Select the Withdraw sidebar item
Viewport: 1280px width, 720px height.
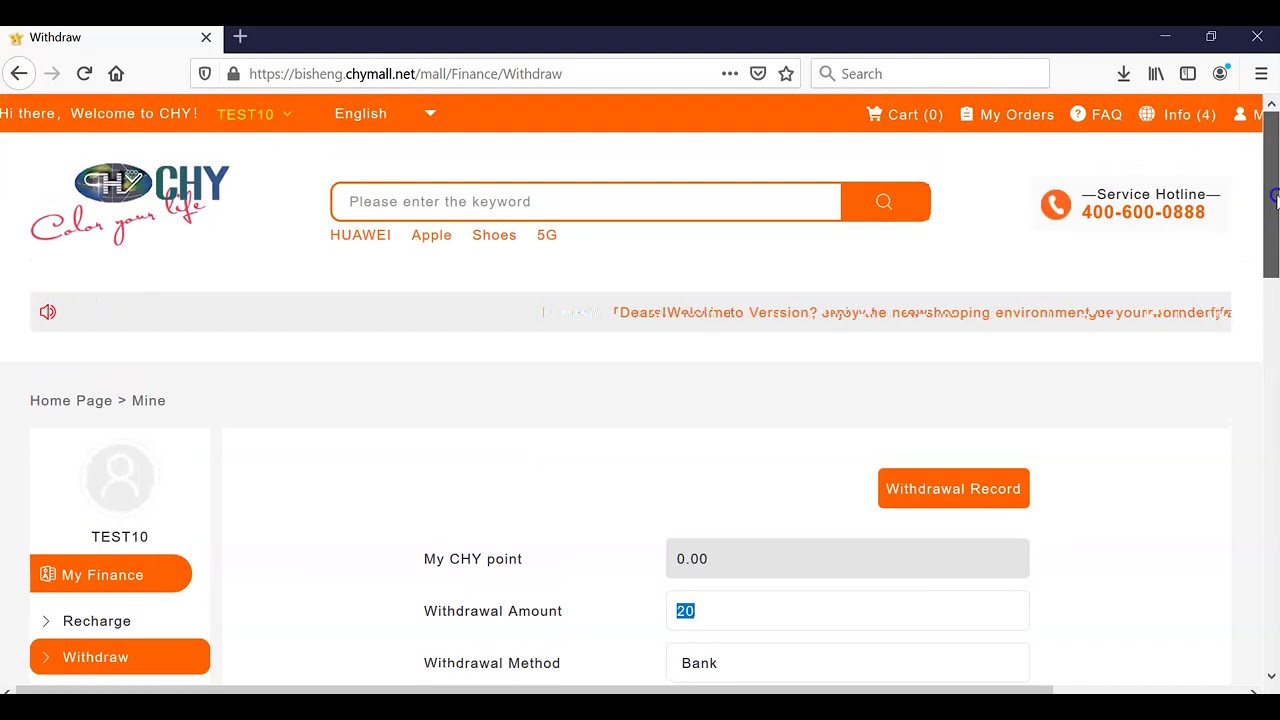(x=120, y=657)
